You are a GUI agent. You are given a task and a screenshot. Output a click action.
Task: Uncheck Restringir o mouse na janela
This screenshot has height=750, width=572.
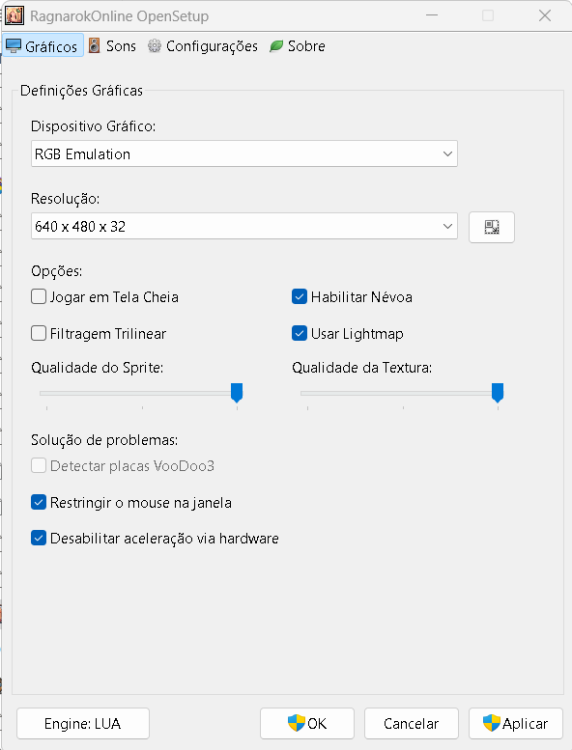coord(39,502)
